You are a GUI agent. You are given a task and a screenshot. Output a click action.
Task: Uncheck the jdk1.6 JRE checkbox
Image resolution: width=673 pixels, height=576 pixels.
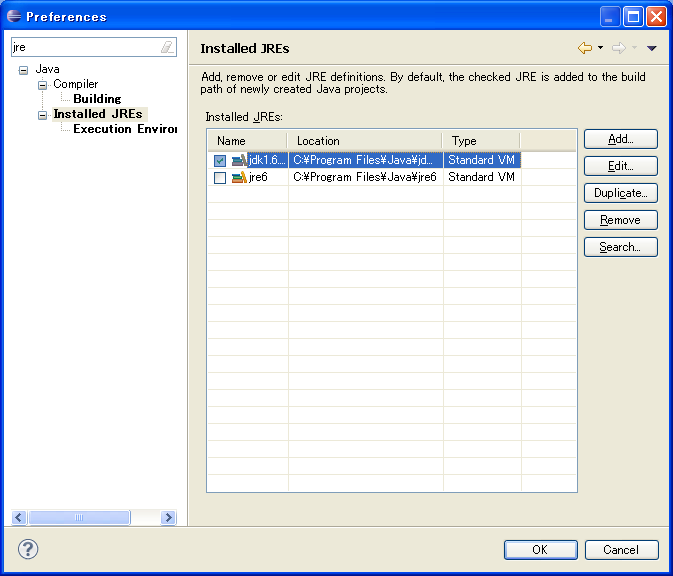tap(220, 161)
